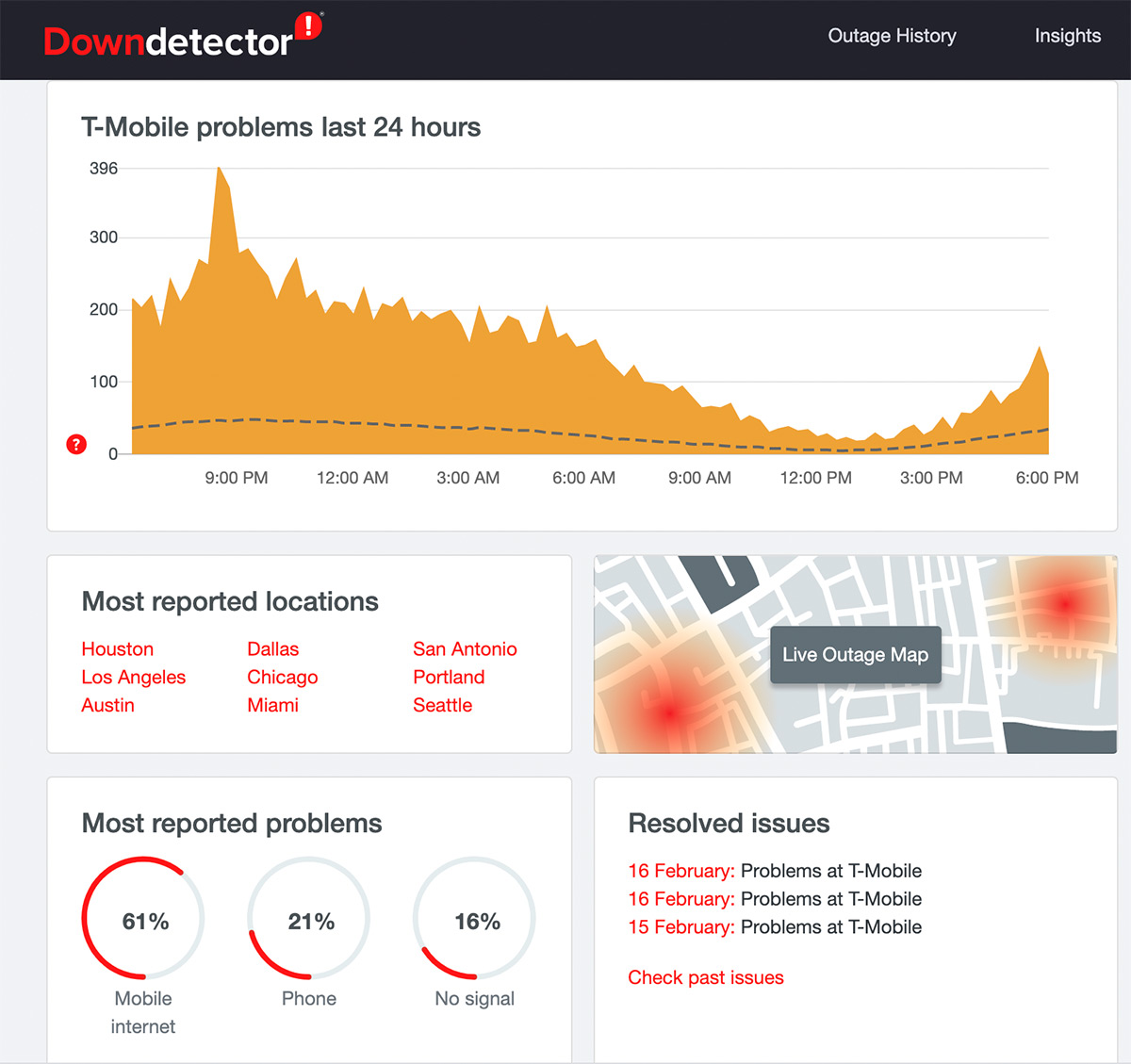Screen dimensions: 1131x1064
Task: Click Check past issues link
Action: pos(706,977)
